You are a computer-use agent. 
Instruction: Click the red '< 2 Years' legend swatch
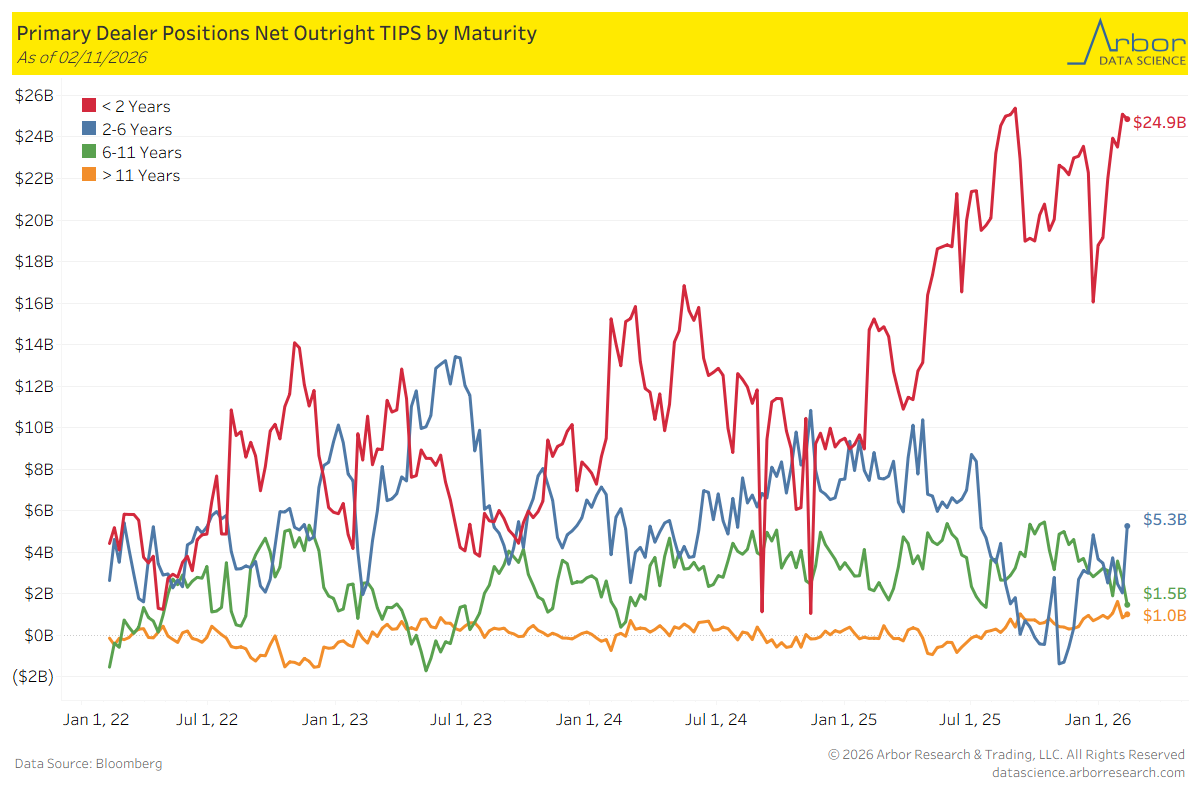point(88,106)
